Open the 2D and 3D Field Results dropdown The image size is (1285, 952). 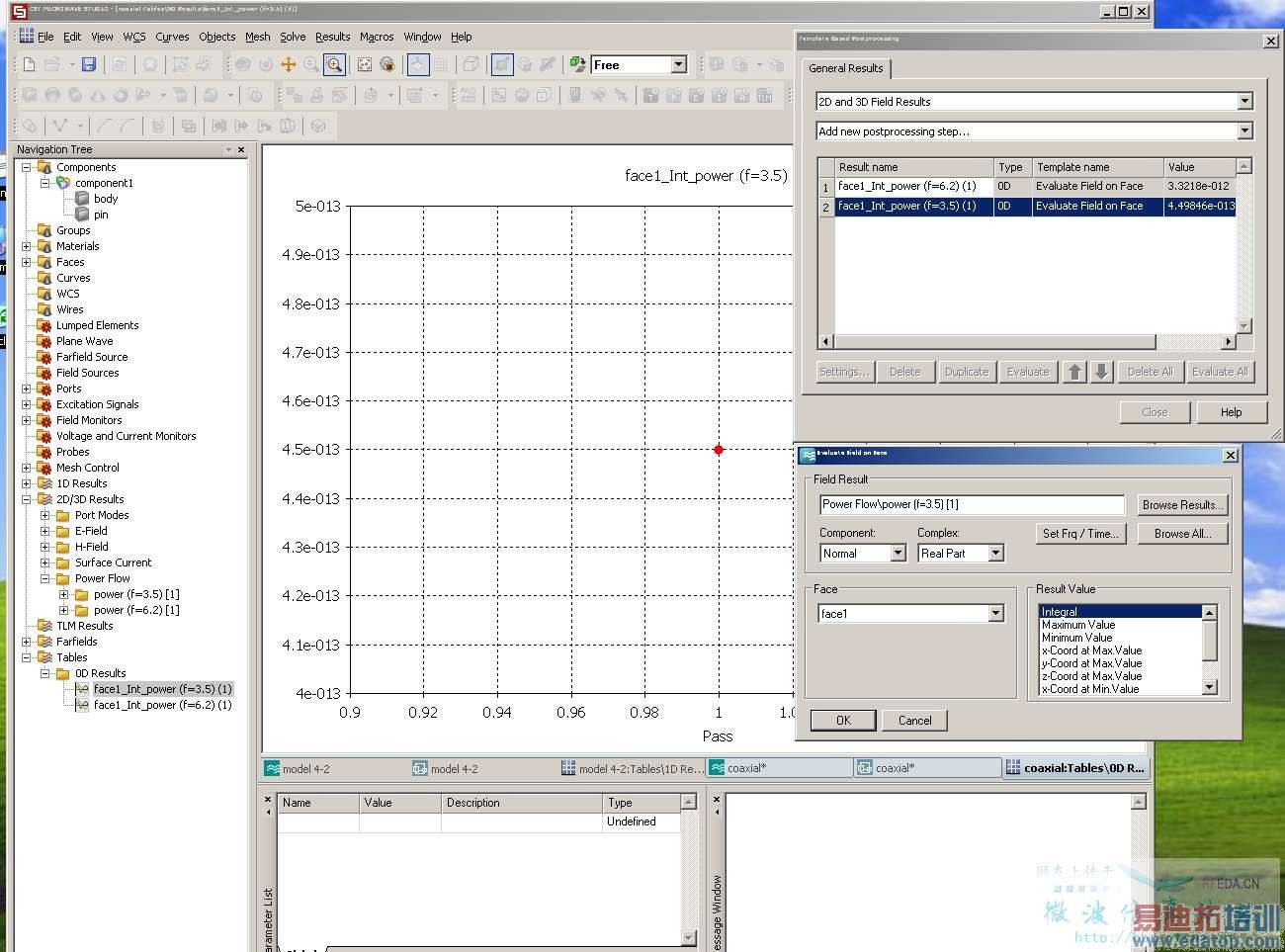(x=1244, y=101)
